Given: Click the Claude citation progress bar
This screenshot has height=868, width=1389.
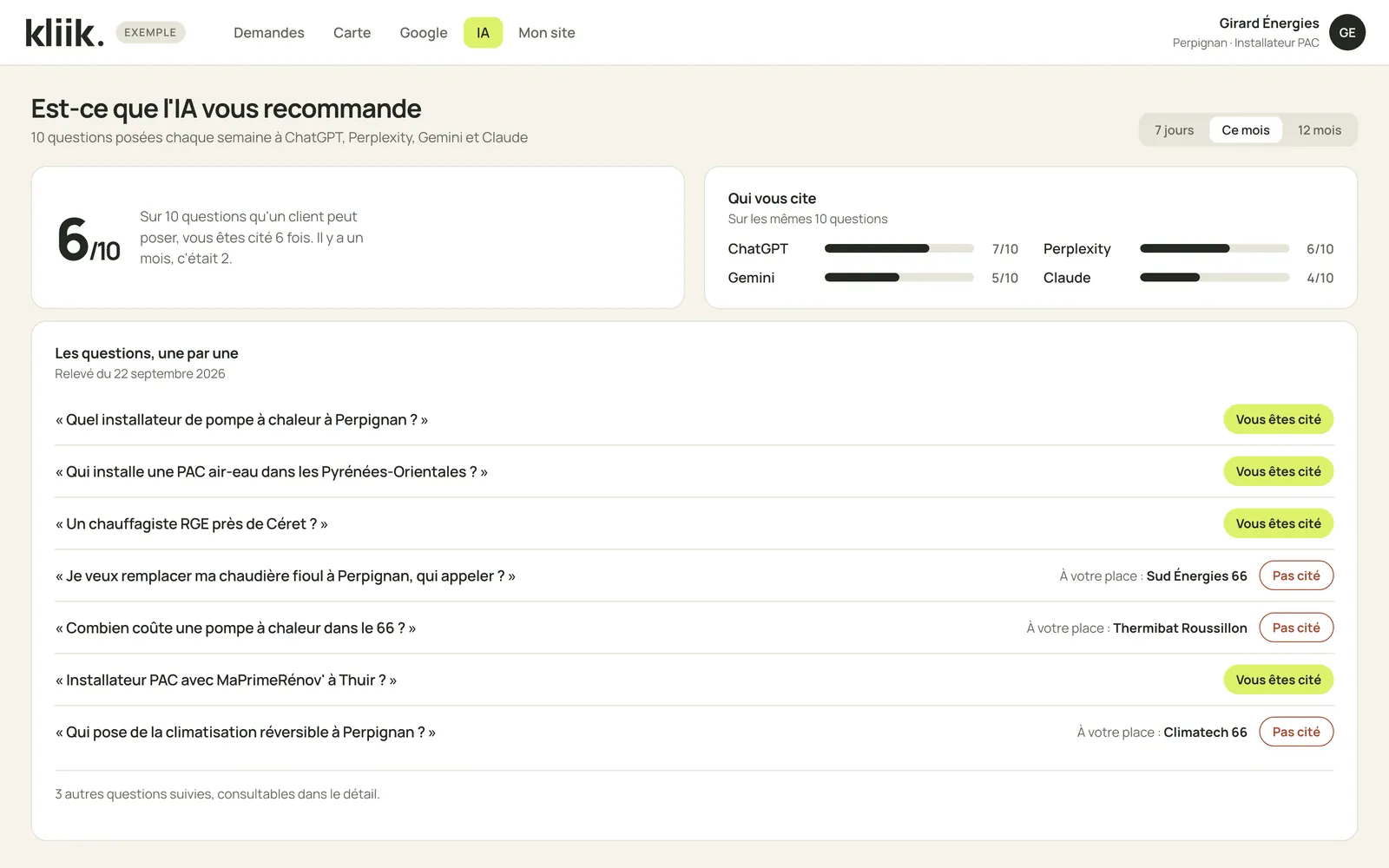Looking at the screenshot, I should [x=1215, y=278].
